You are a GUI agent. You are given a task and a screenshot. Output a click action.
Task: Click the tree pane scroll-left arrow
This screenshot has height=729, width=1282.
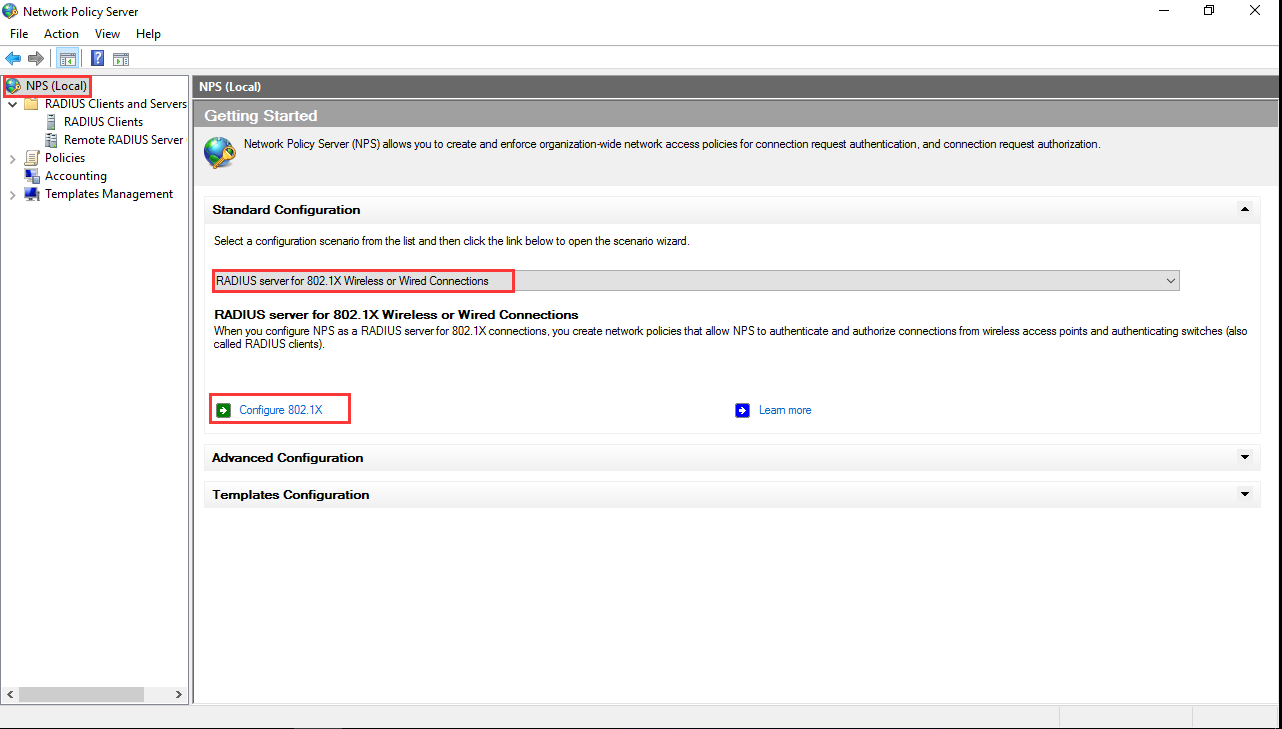tap(10, 694)
